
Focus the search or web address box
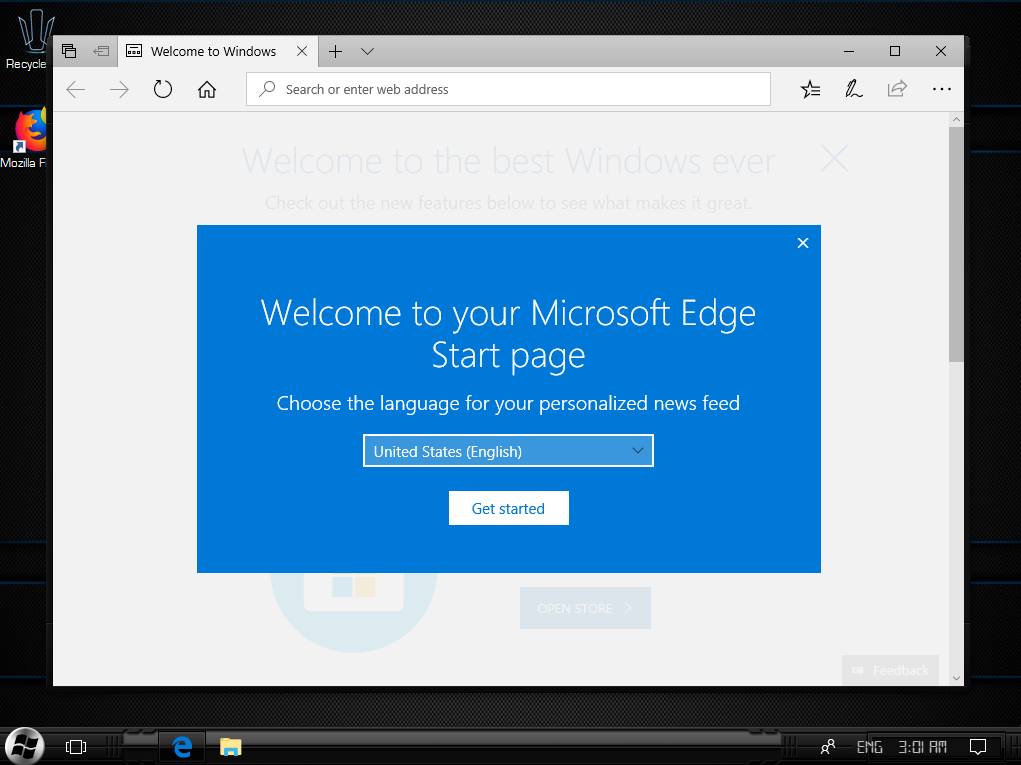(508, 89)
